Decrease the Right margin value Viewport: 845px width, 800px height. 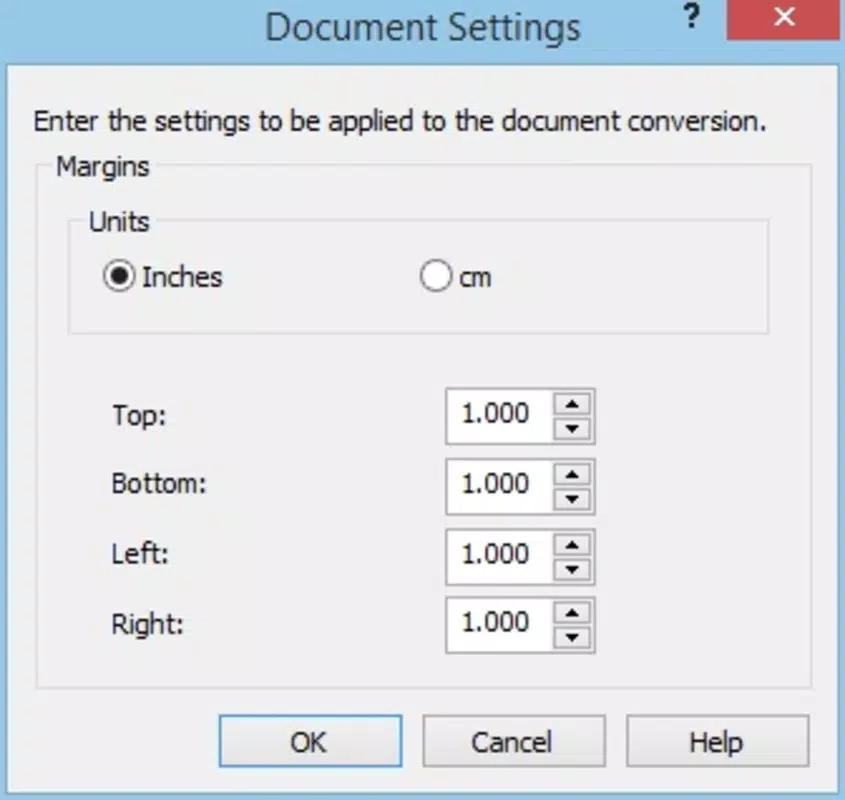572,638
